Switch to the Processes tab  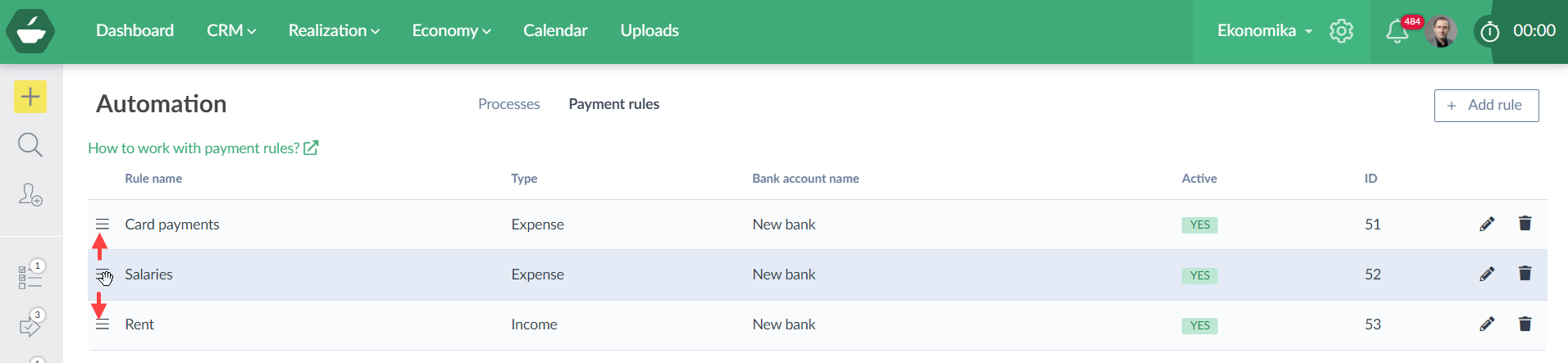coord(508,104)
